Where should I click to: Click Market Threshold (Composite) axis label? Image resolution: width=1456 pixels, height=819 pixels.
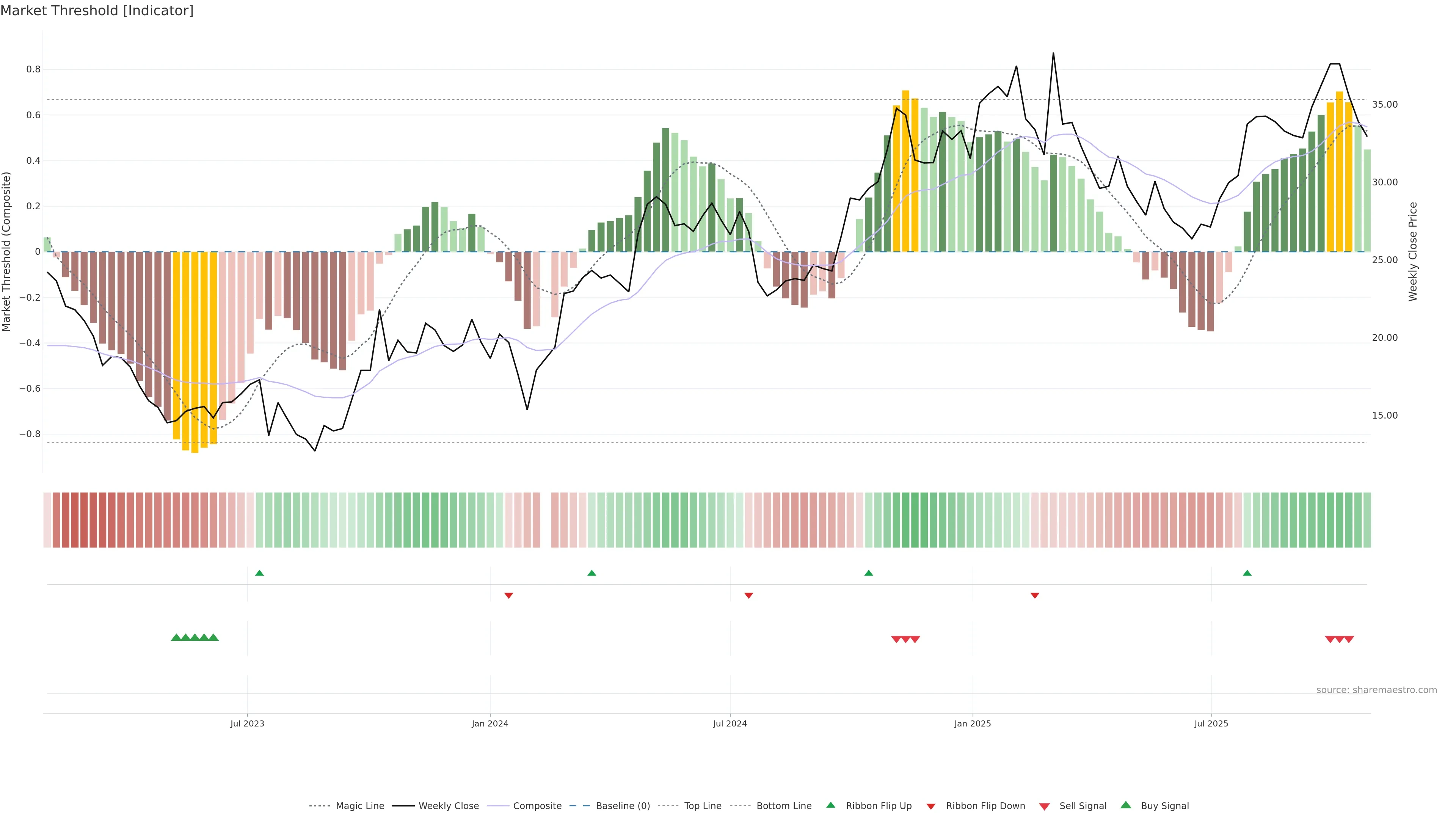6,251
